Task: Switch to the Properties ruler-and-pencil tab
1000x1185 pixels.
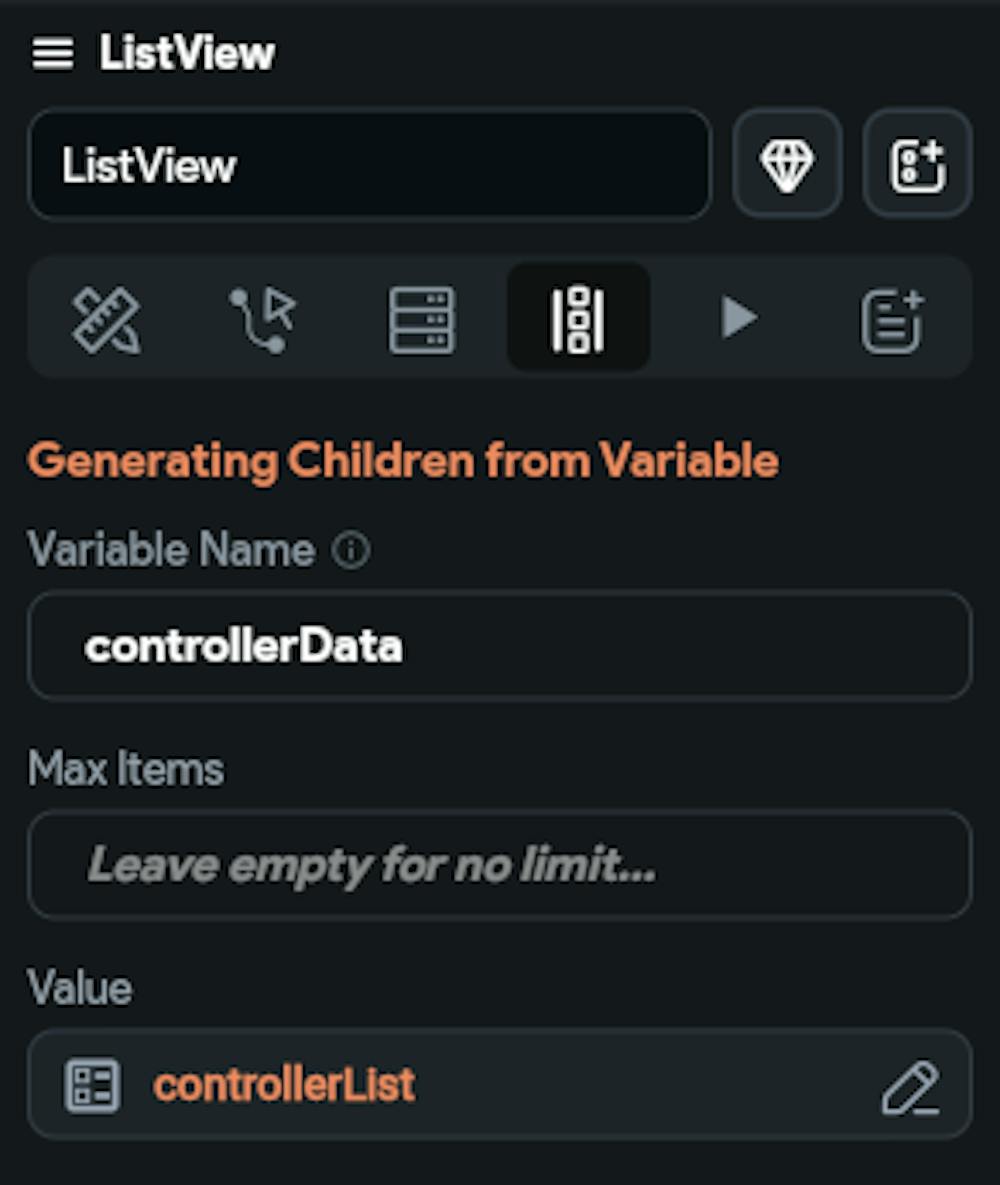Action: [106, 319]
